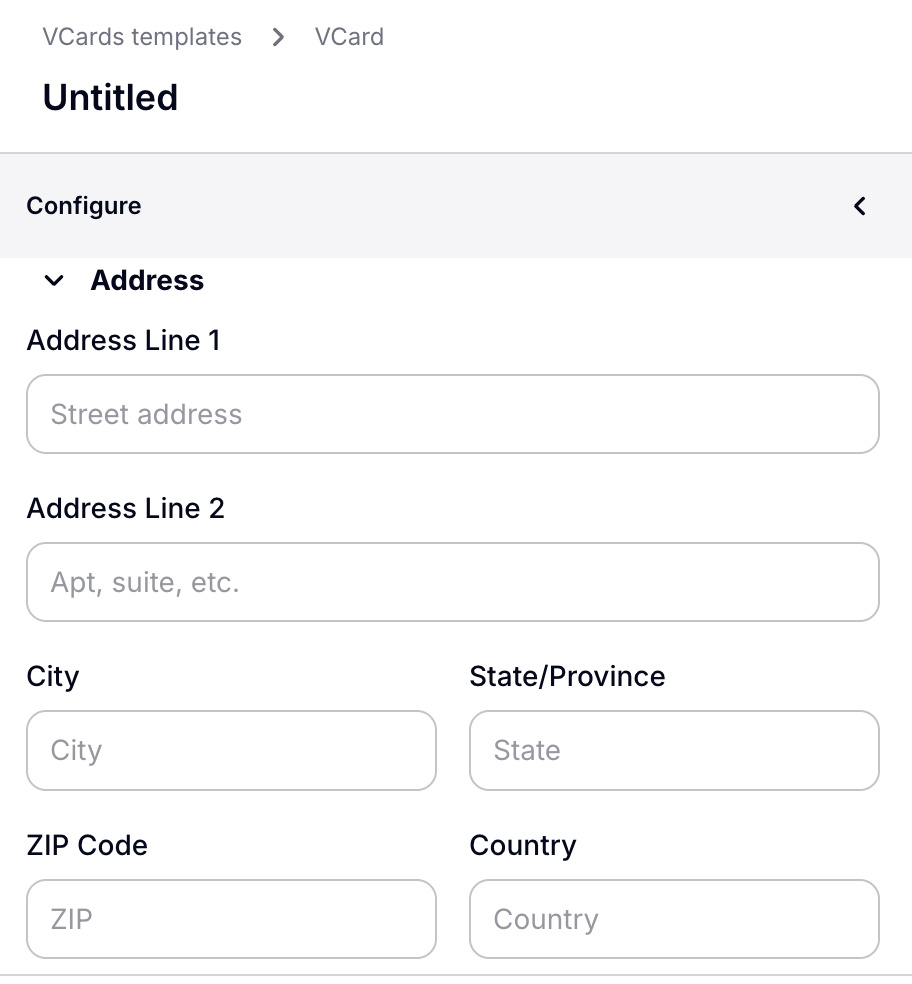The image size is (912, 984).
Task: Click the Address Line 1 label
Action: 123,340
